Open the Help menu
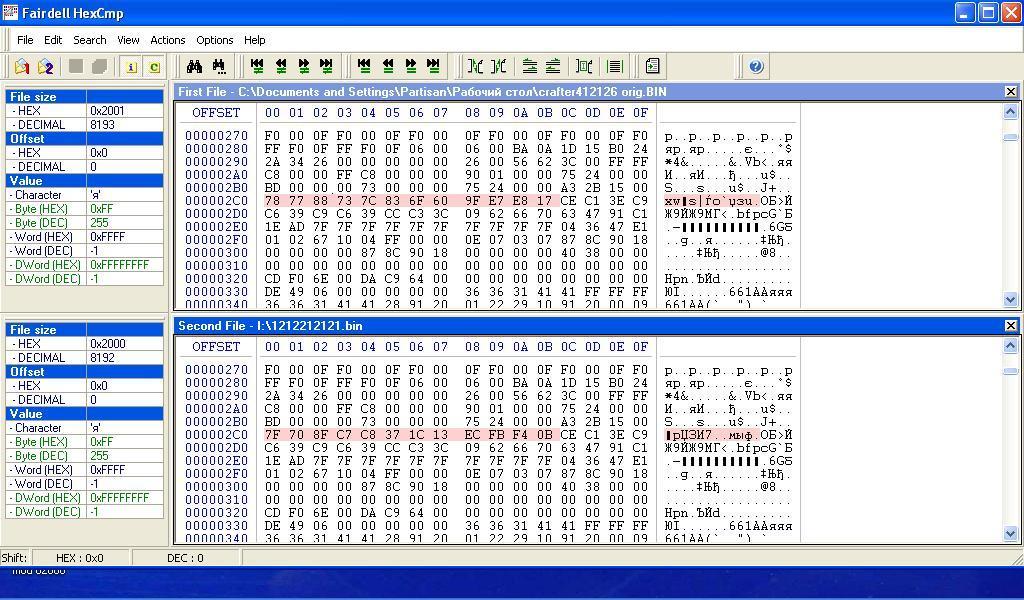Image resolution: width=1024 pixels, height=600 pixels. coord(255,40)
